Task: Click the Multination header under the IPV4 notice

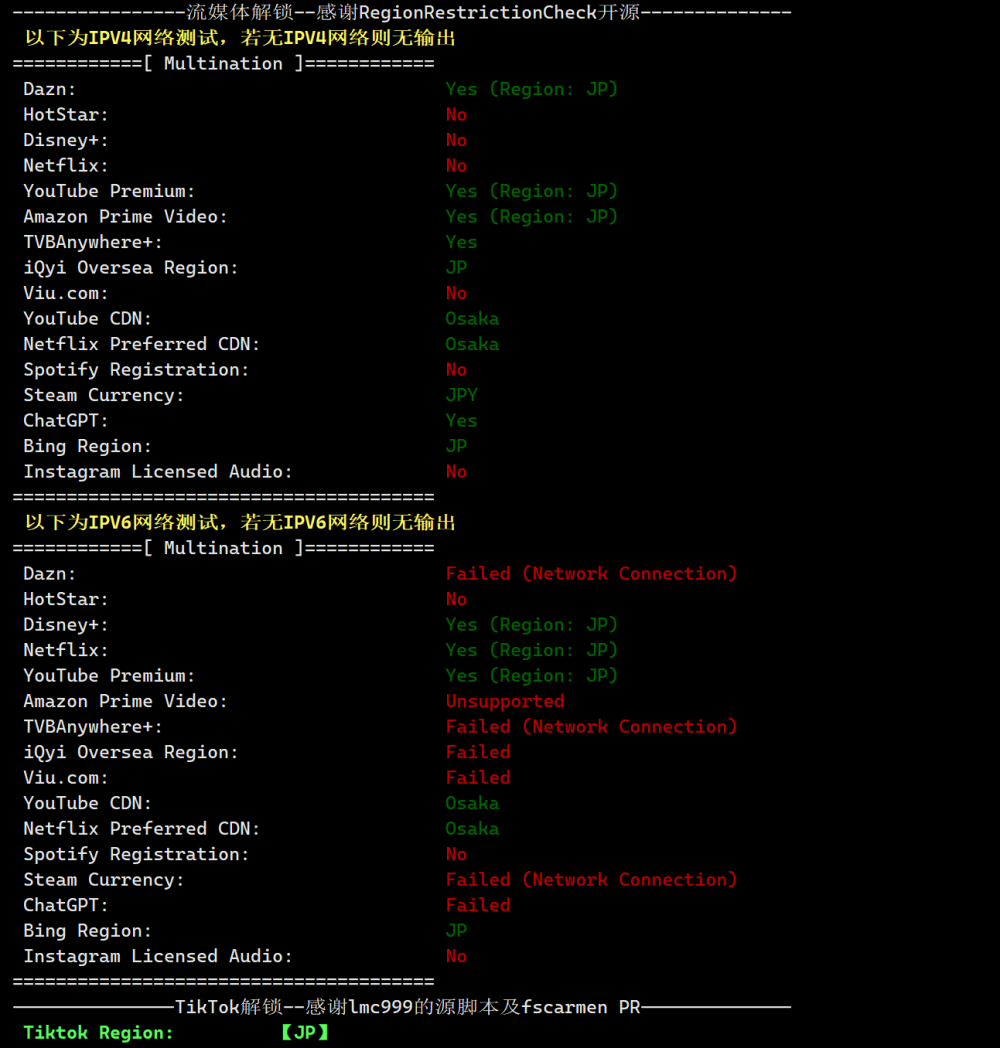Action: (x=223, y=64)
